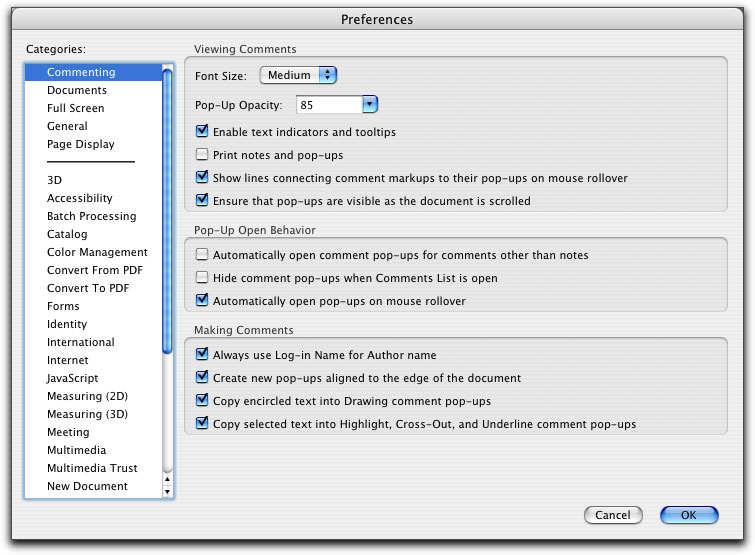Click the Pop-Up Opacity dropdown arrow
Viewport: 755px width, 555px height.
coord(369,104)
